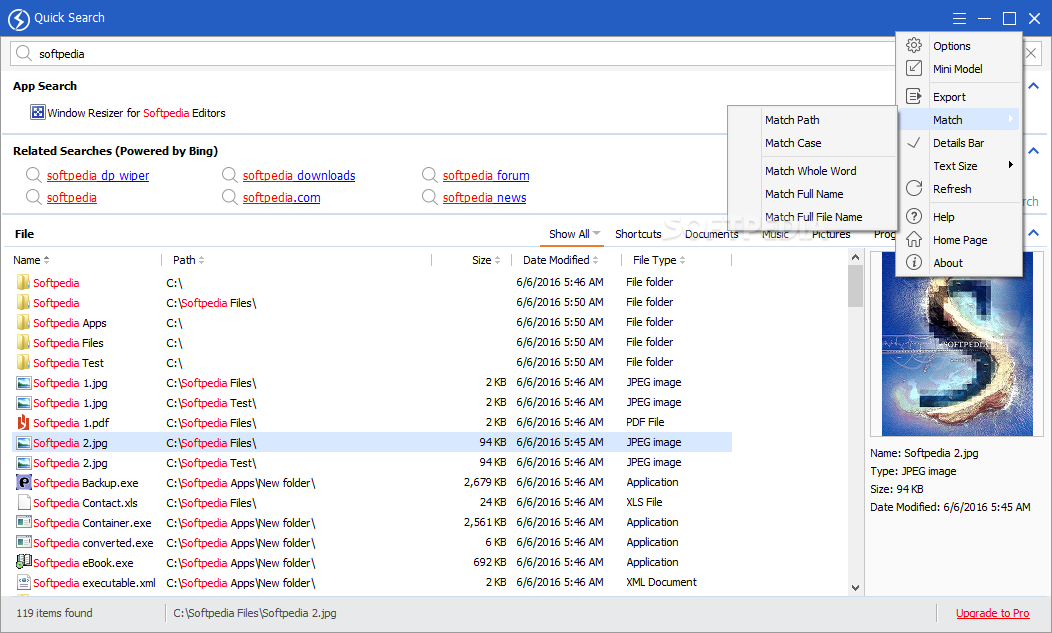Click search icon beside softpedia downloads
The width and height of the screenshot is (1052, 633).
coord(229,175)
